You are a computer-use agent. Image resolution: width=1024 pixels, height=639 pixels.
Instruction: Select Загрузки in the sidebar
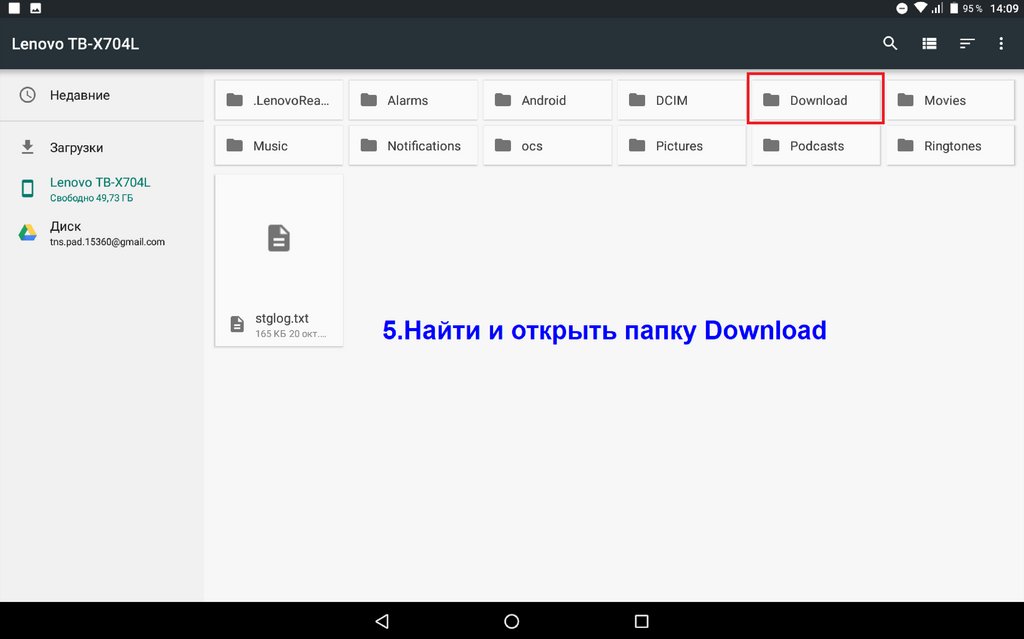pos(76,147)
